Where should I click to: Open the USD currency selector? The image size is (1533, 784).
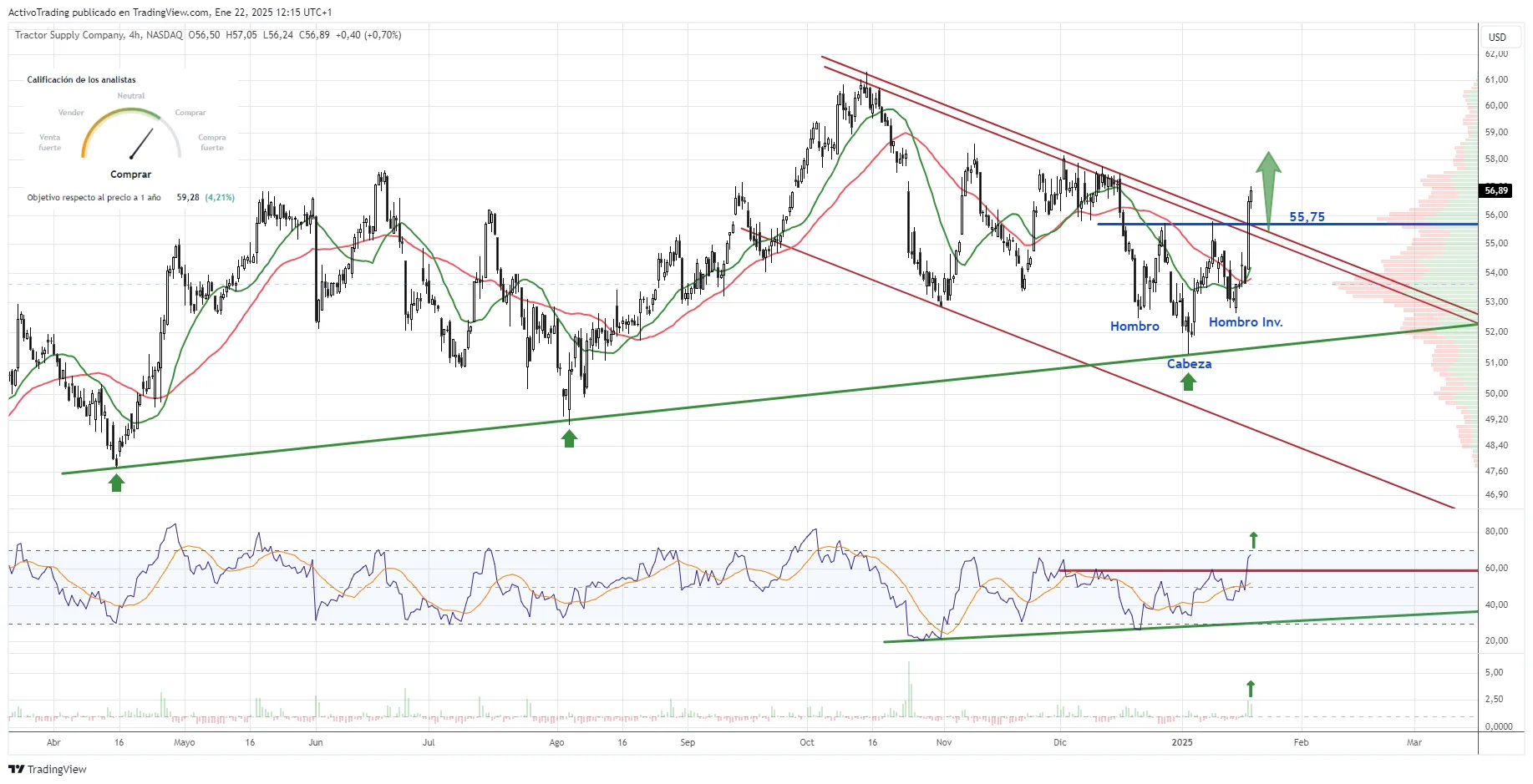pyautogui.click(x=1497, y=37)
